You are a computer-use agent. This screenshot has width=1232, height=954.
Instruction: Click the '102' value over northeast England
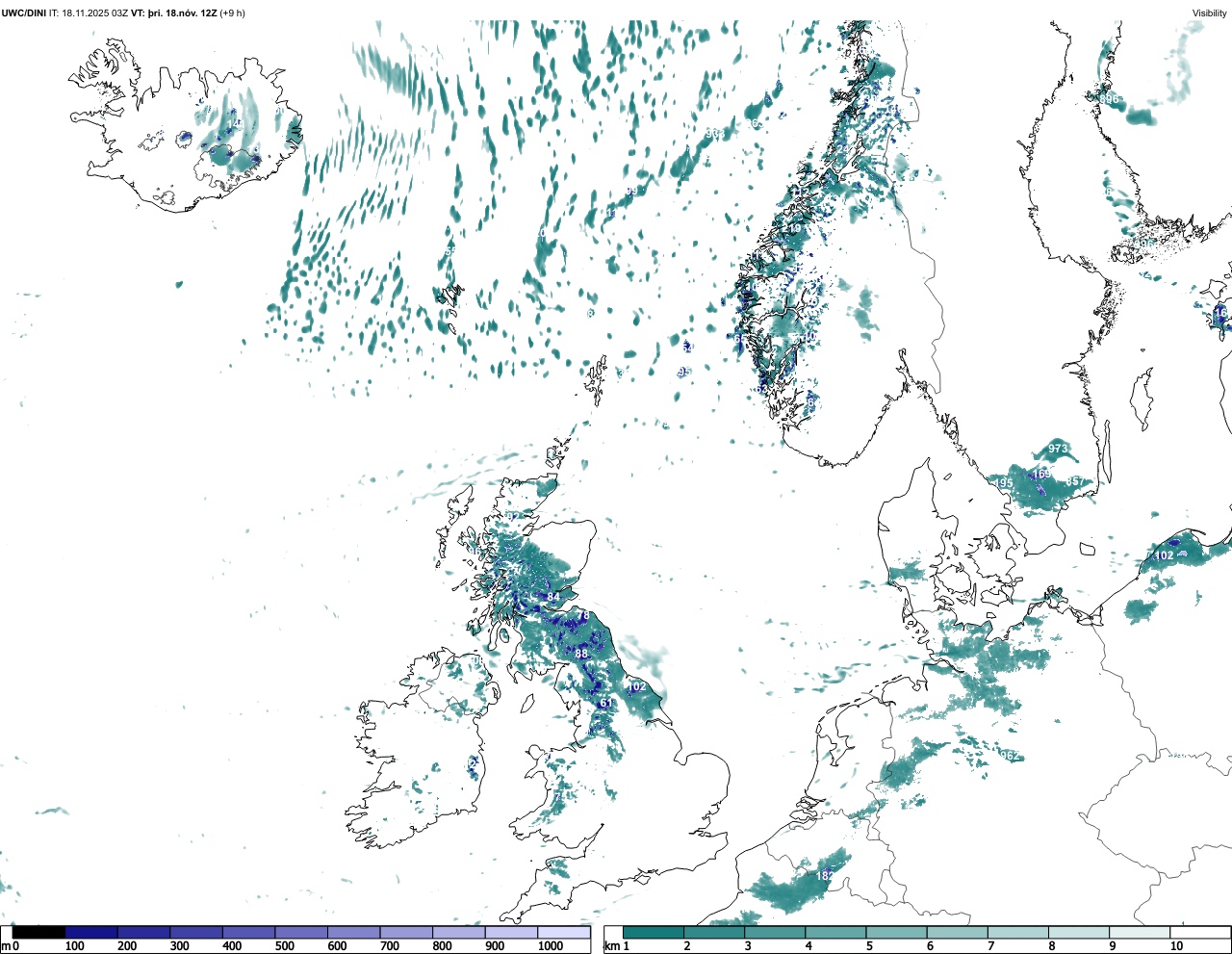636,687
